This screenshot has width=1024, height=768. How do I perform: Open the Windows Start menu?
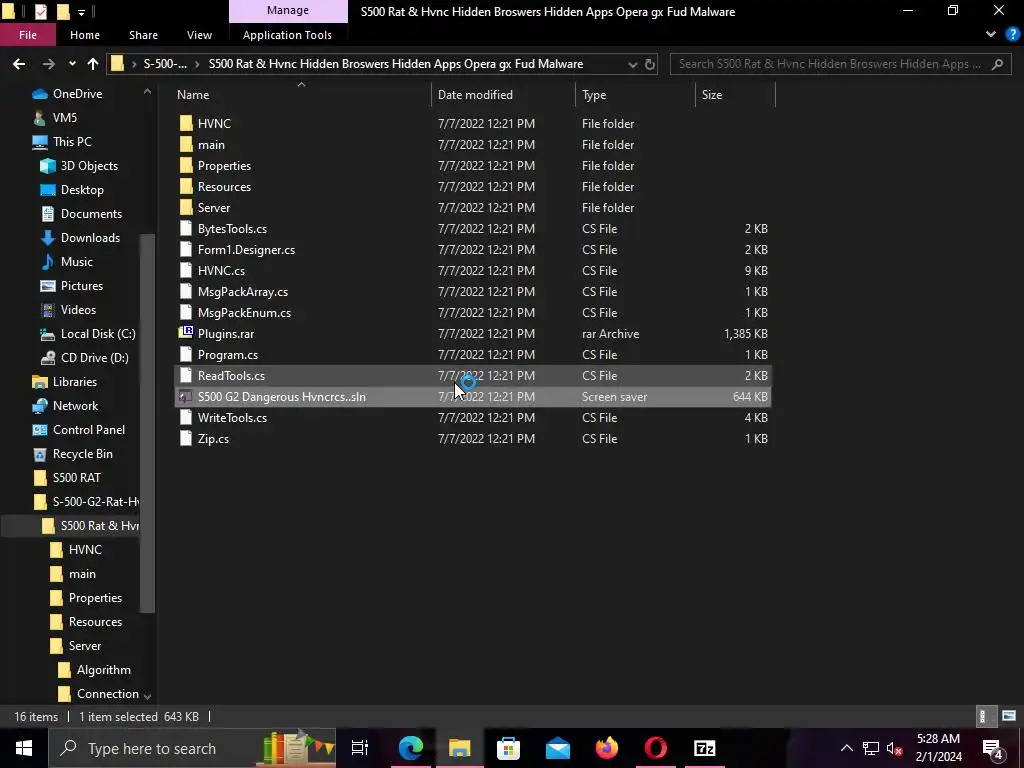point(24,748)
